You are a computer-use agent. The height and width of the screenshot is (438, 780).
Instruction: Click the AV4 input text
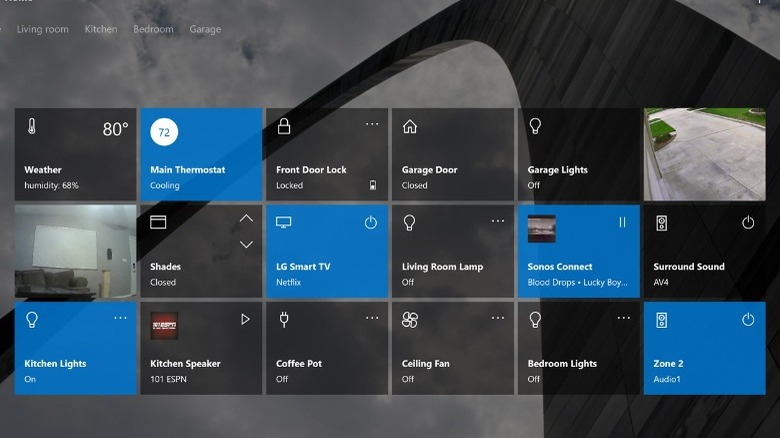coord(661,282)
